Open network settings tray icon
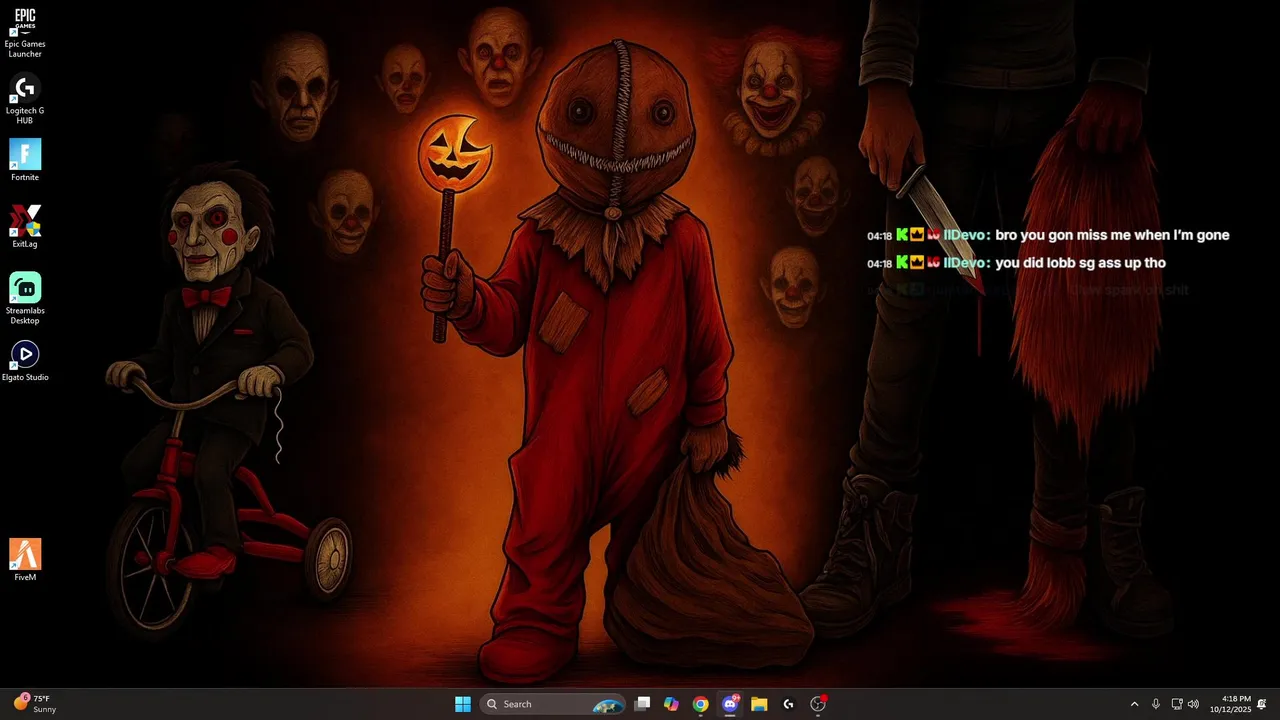Viewport: 1280px width, 720px height. [x=1177, y=704]
